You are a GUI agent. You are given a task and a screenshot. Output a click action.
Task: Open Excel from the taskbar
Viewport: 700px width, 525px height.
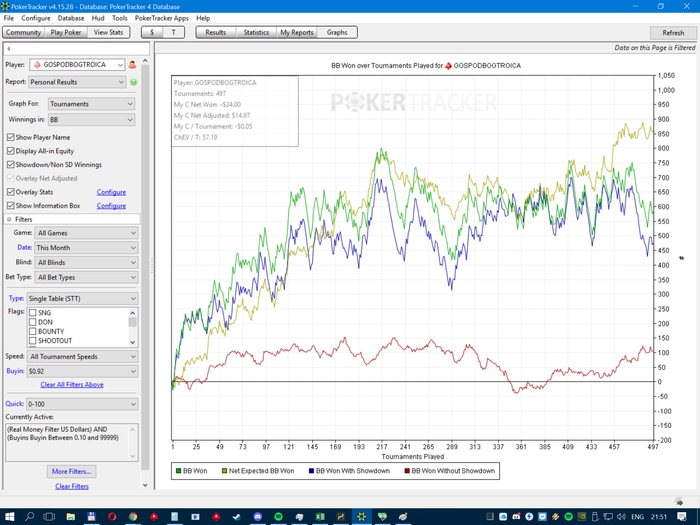pos(320,517)
